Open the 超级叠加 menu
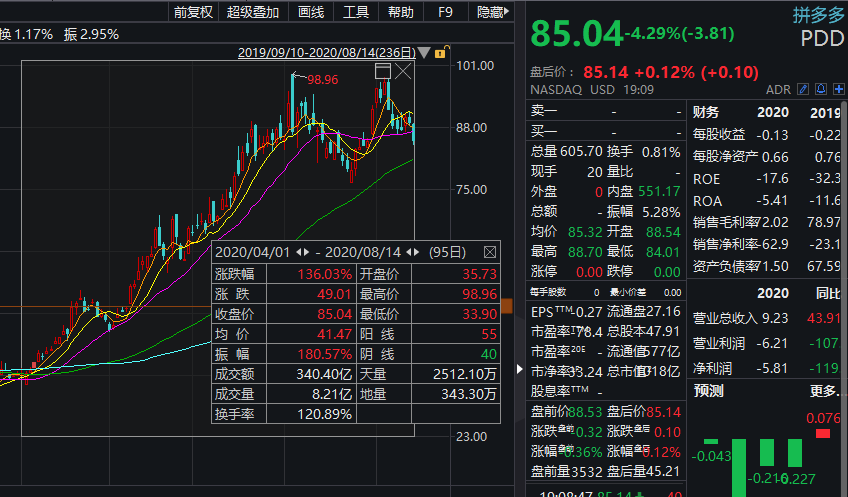This screenshot has width=848, height=497. click(x=253, y=12)
